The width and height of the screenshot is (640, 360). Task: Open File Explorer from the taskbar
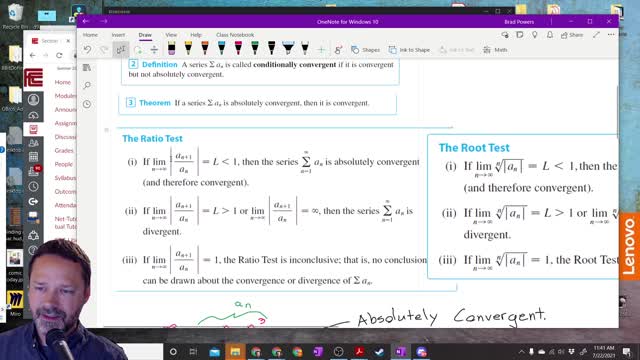point(235,351)
